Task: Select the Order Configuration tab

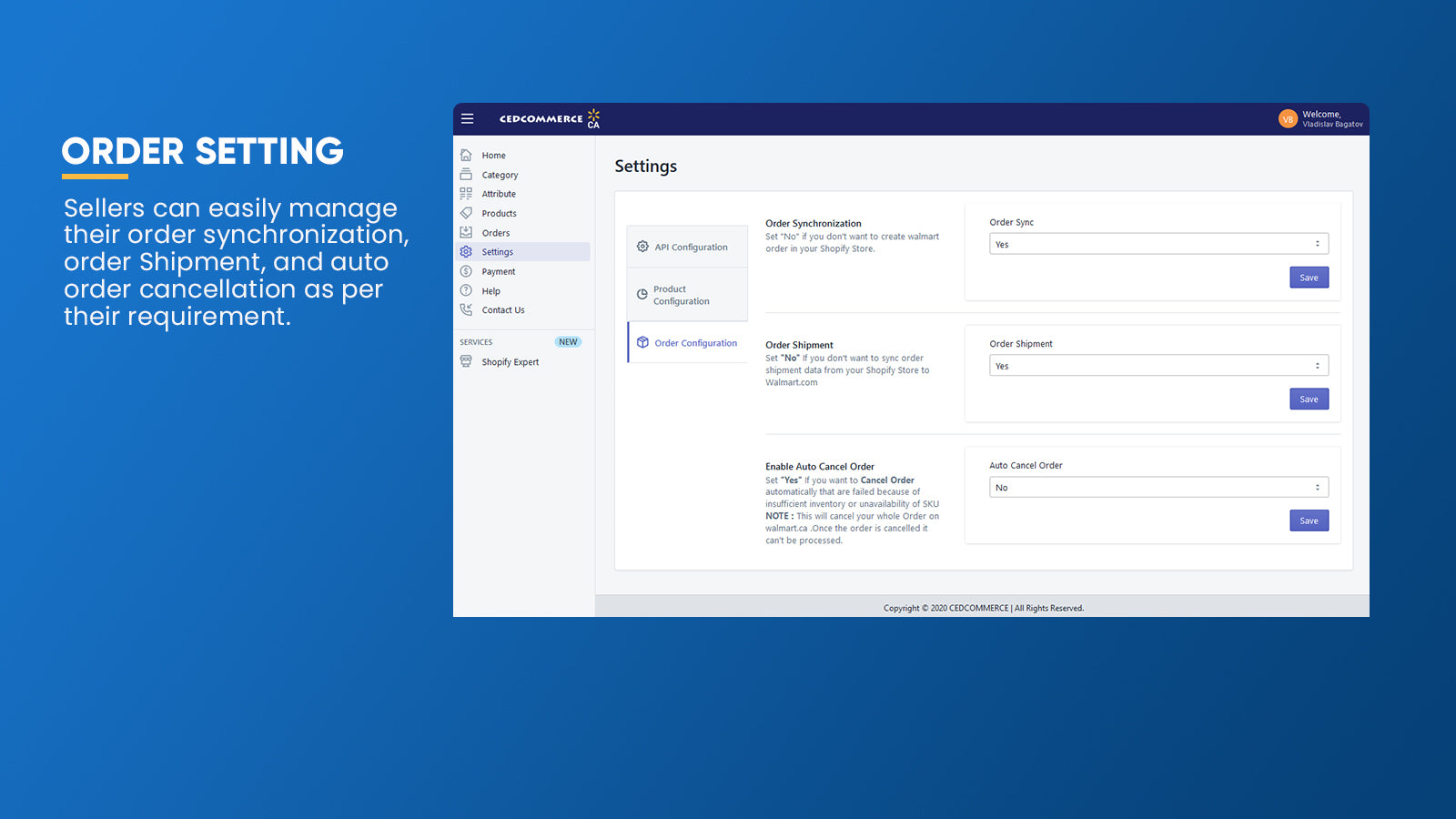Action: pos(688,343)
